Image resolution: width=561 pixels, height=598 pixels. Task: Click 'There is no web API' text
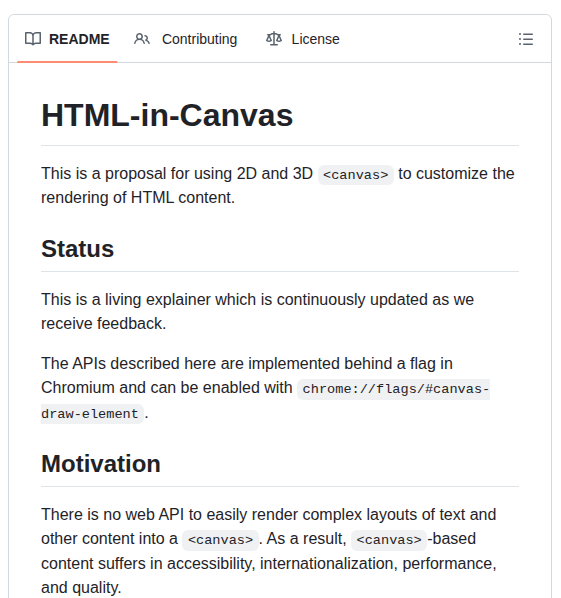click(x=113, y=514)
